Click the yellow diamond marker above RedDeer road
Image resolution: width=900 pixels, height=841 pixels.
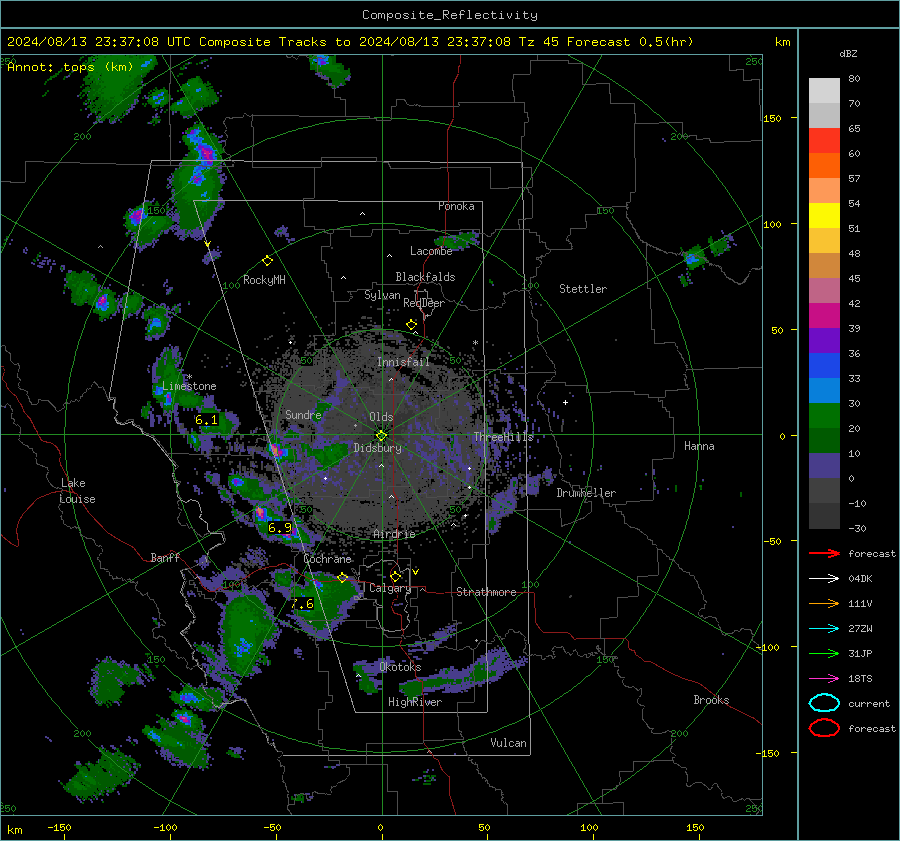tap(412, 325)
